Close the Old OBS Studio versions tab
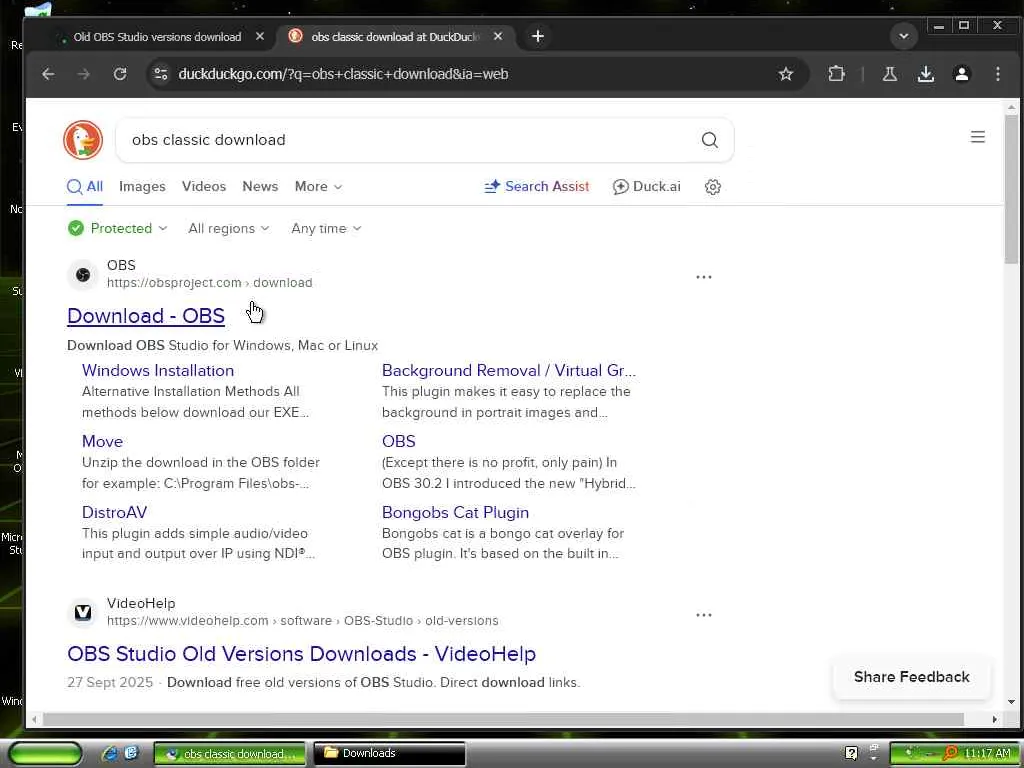Screen dimensions: 1024x768 [x=260, y=37]
